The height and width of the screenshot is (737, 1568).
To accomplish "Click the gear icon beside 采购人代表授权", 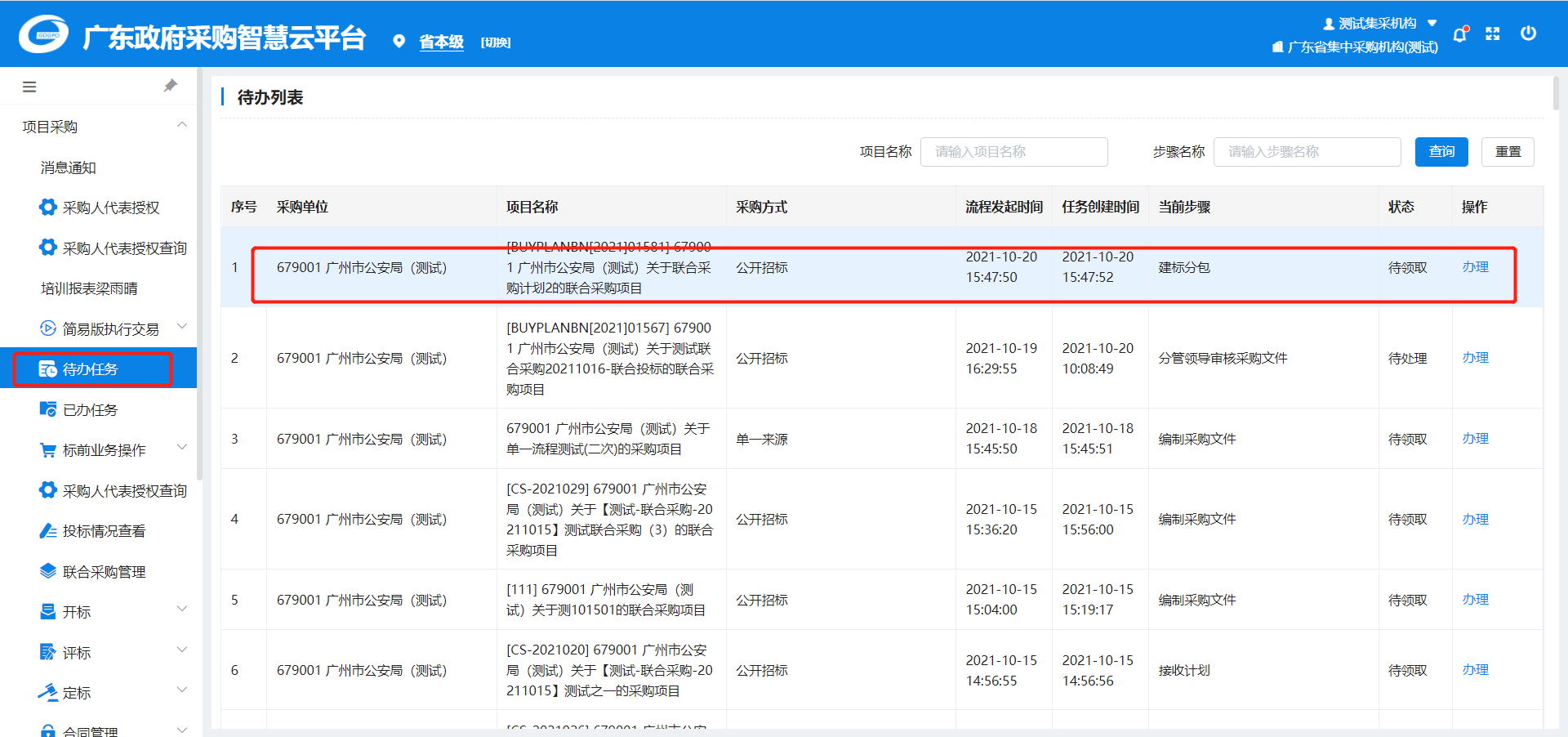I will (48, 208).
